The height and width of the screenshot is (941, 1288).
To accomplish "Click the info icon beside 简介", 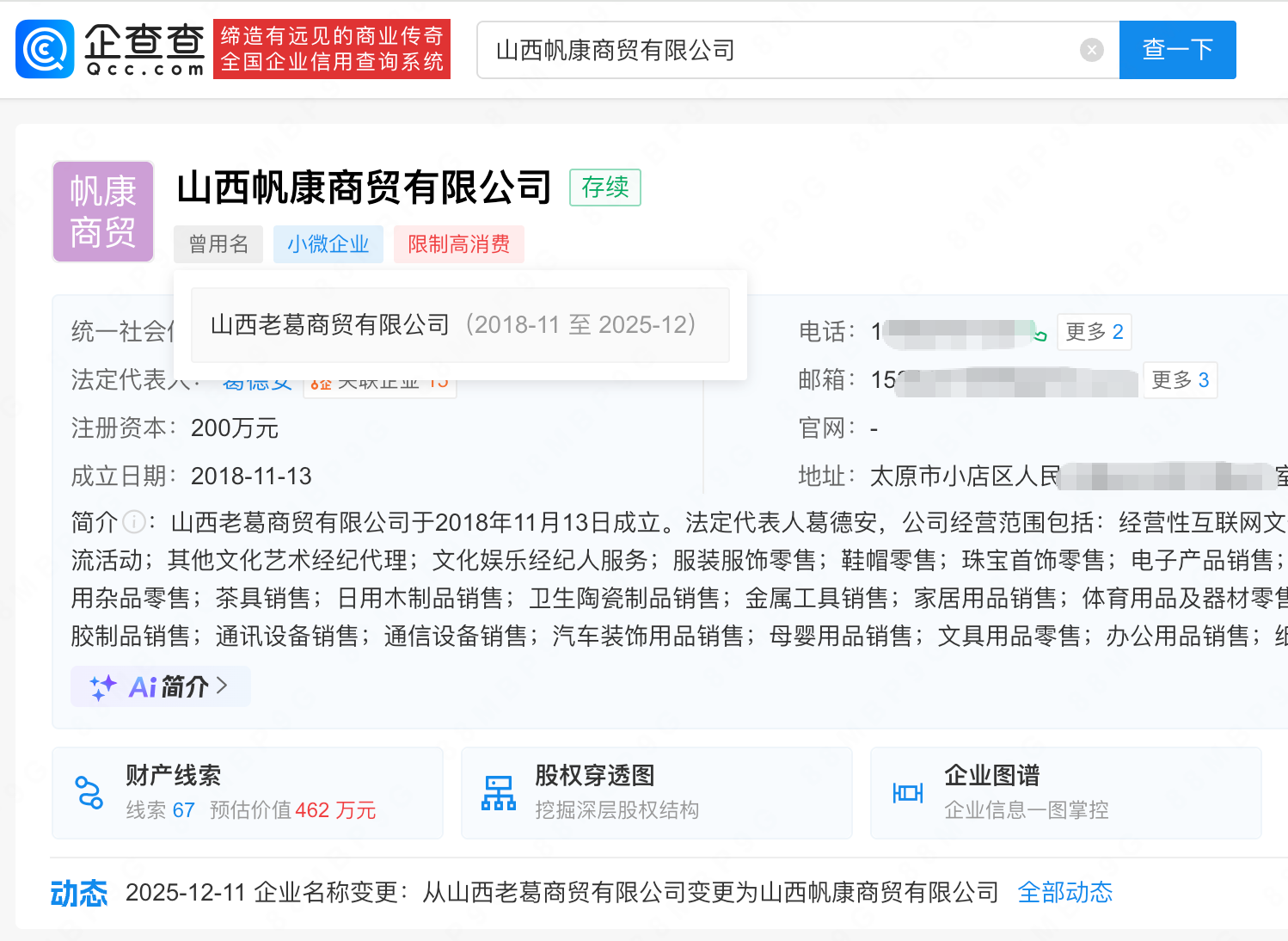I will tap(133, 522).
